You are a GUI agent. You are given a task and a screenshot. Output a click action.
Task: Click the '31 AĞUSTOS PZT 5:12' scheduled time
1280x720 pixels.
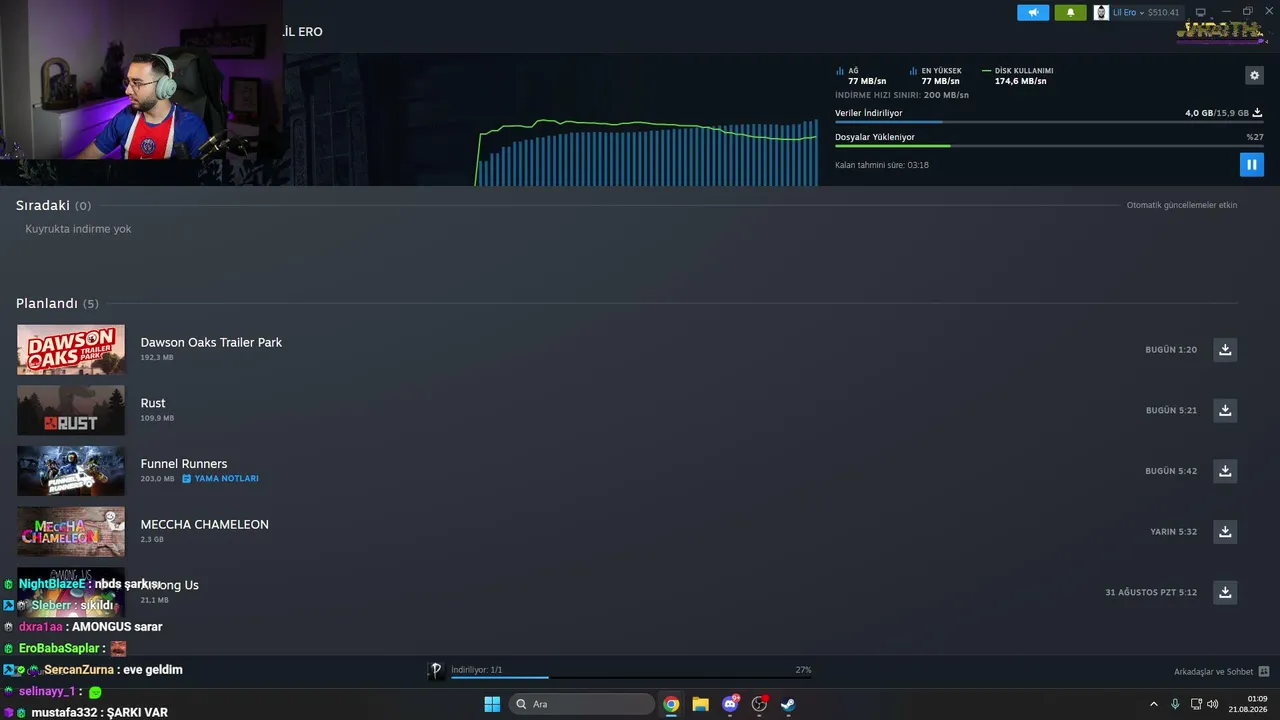(x=1151, y=592)
